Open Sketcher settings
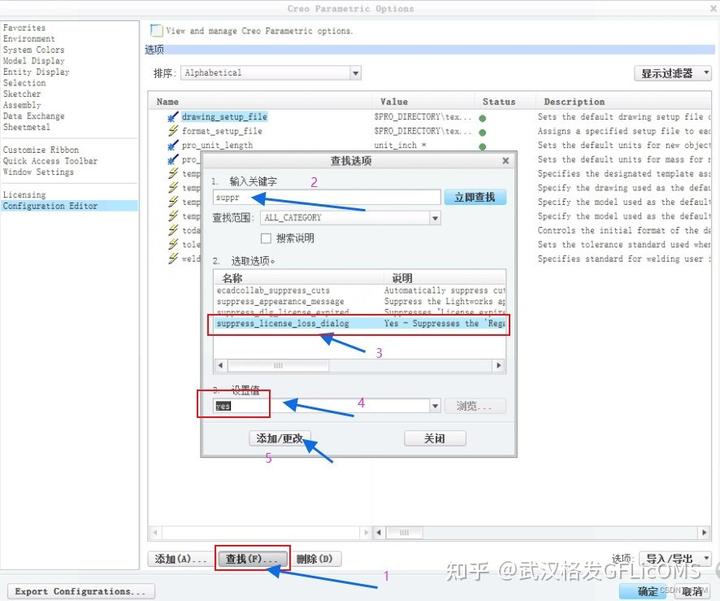720x601 pixels. (x=22, y=94)
